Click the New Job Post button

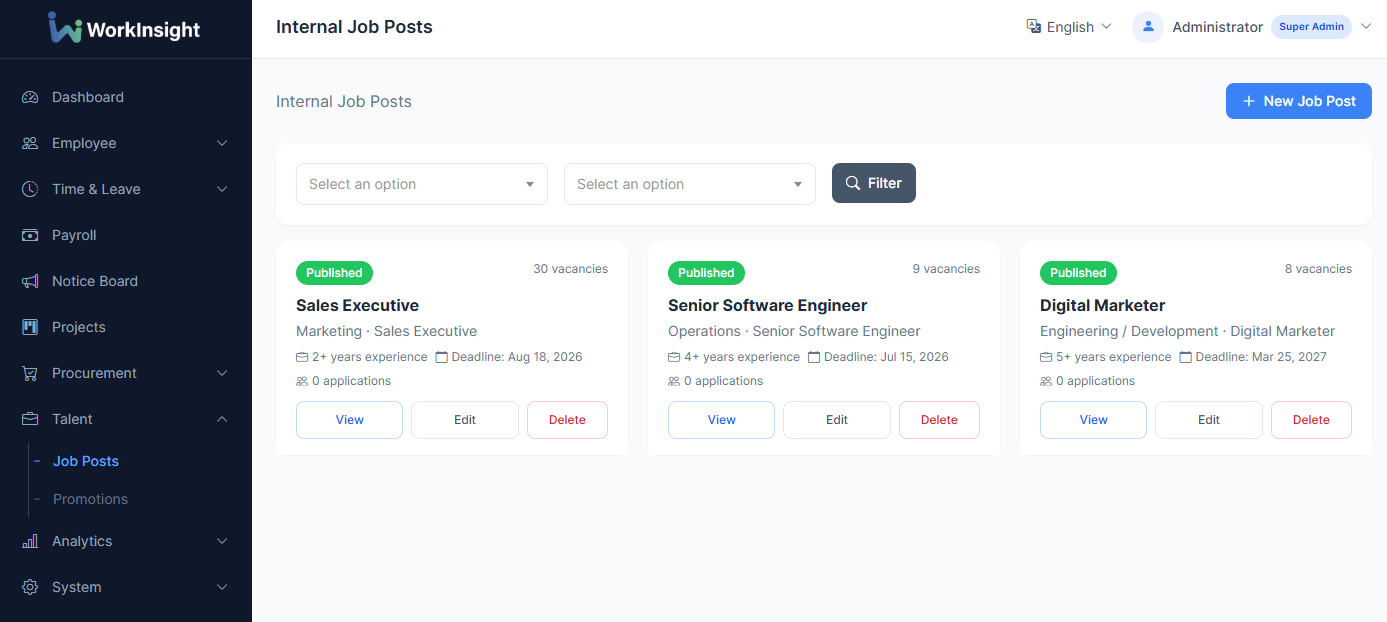point(1298,101)
